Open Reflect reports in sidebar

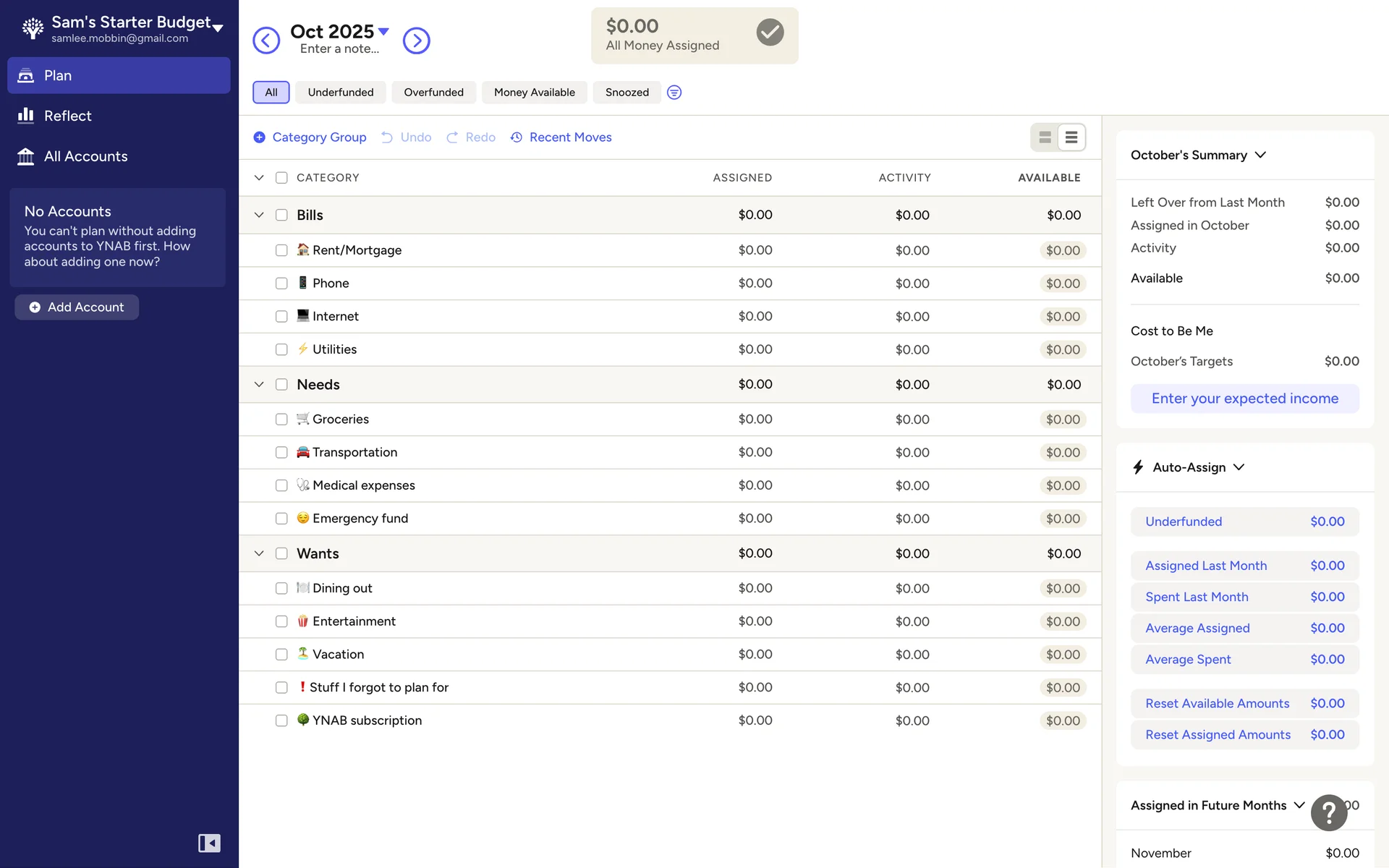click(x=67, y=116)
